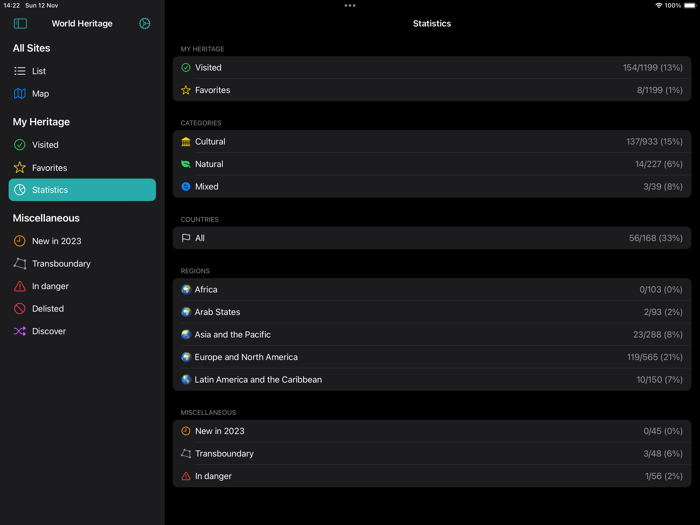Click the polygon icon in Transboundary stats row

[x=186, y=454]
